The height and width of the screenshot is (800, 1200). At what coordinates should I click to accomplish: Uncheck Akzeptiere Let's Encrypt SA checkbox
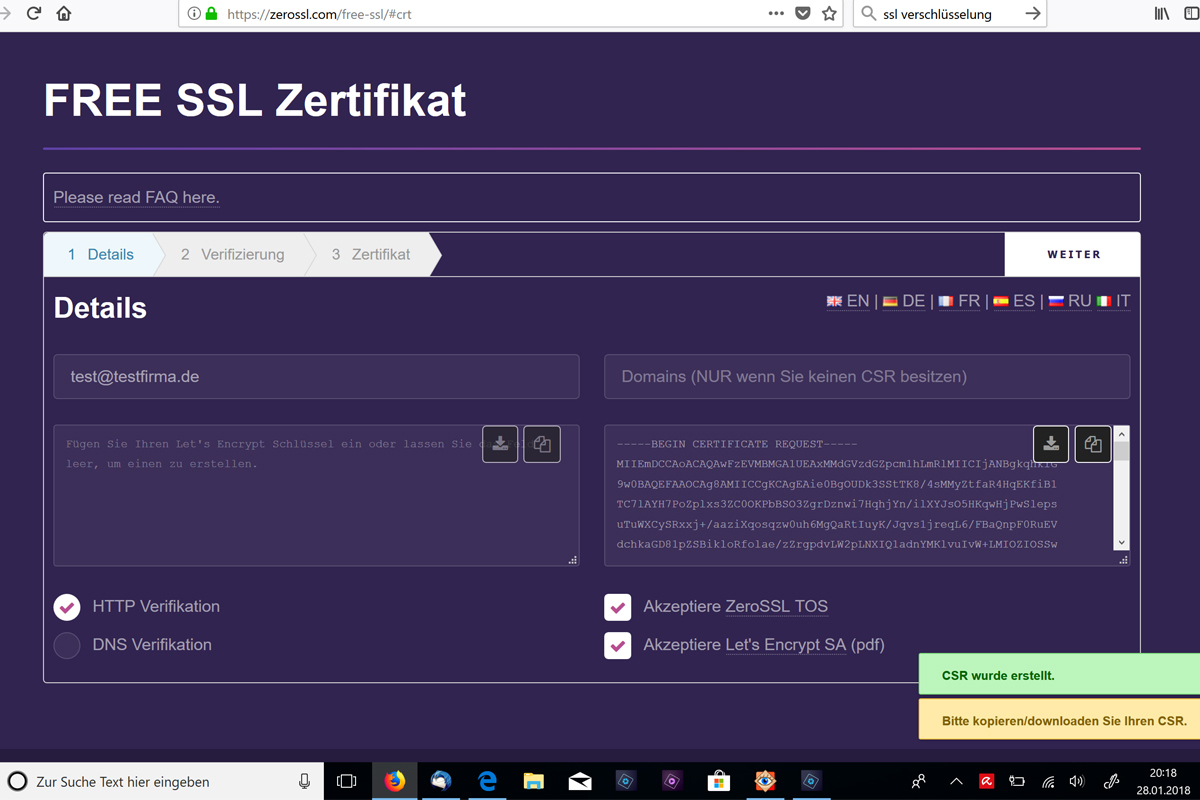tap(618, 645)
